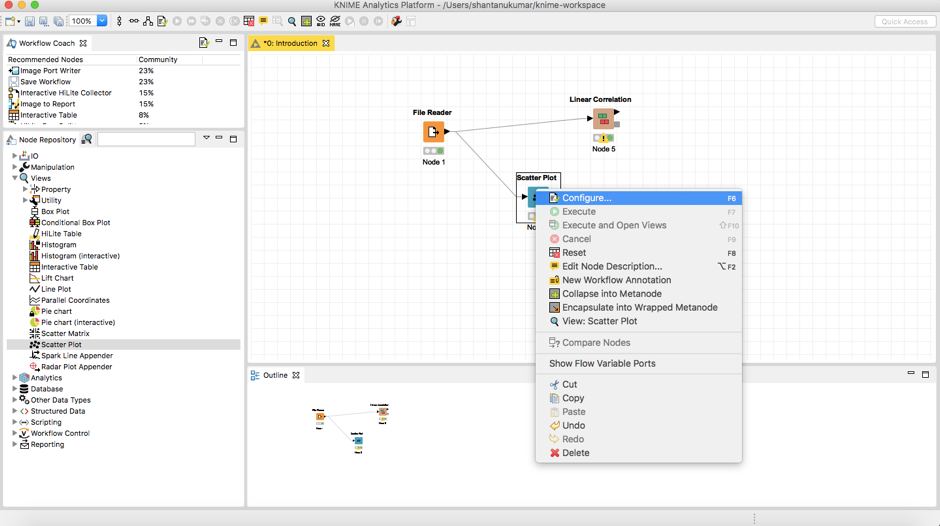Viewport: 940px width, 526px height.
Task: Choose Undo from context menu
Action: pyautogui.click(x=638, y=426)
